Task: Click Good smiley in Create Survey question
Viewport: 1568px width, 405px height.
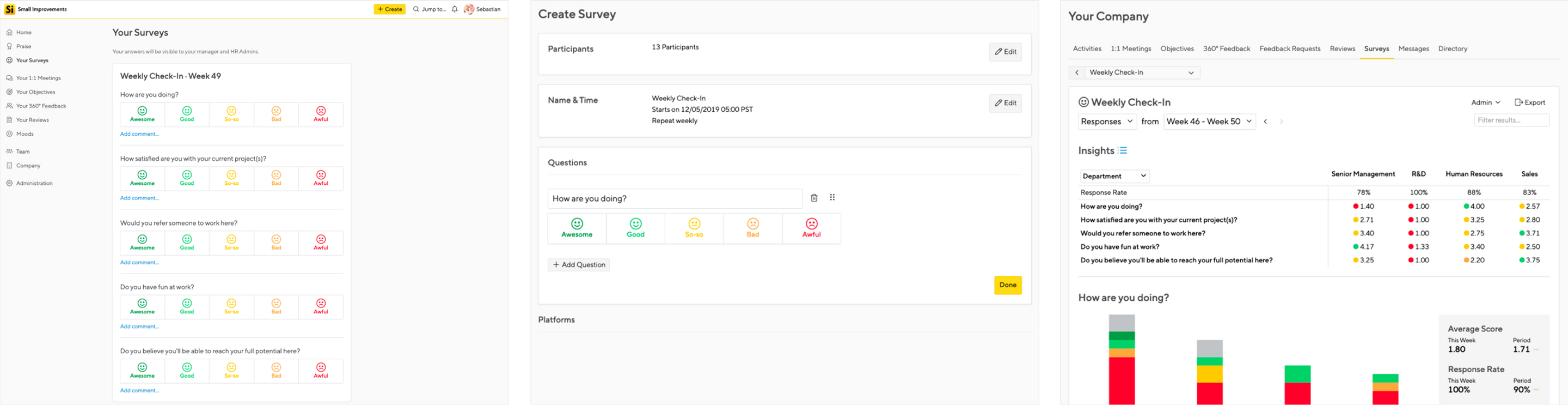Action: tap(635, 228)
